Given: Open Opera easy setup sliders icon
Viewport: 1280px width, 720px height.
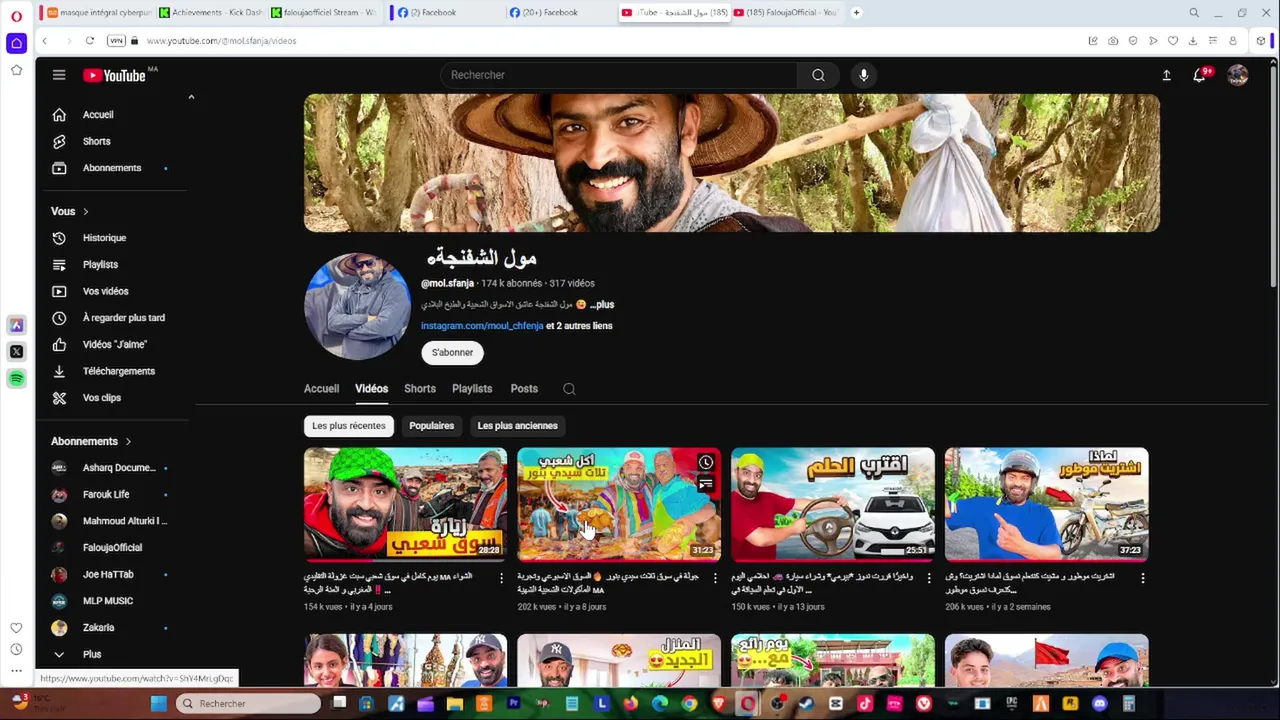Looking at the screenshot, I should coord(1213,41).
